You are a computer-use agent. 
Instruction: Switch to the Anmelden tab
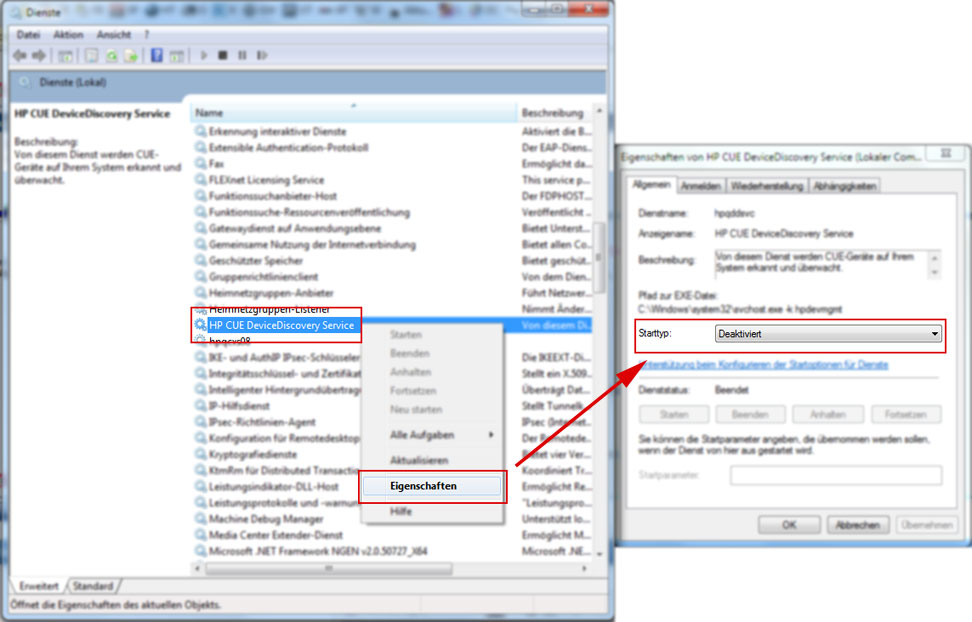[x=700, y=185]
